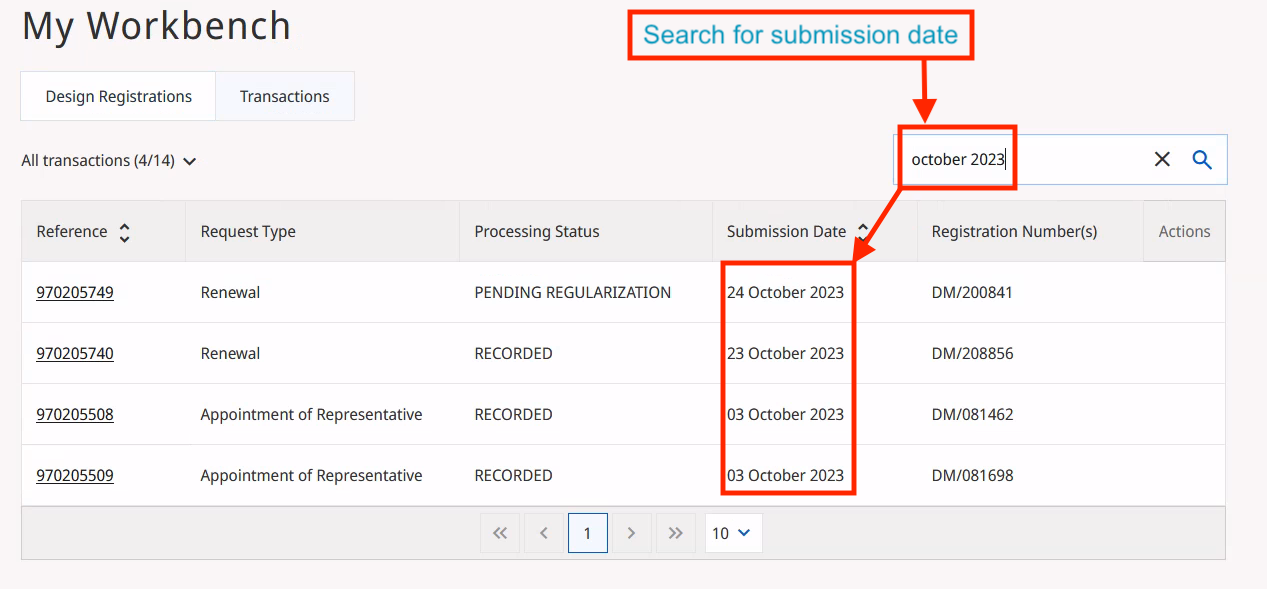Viewport: 1267px width, 589px height.
Task: Go to next page of results
Action: (x=631, y=533)
